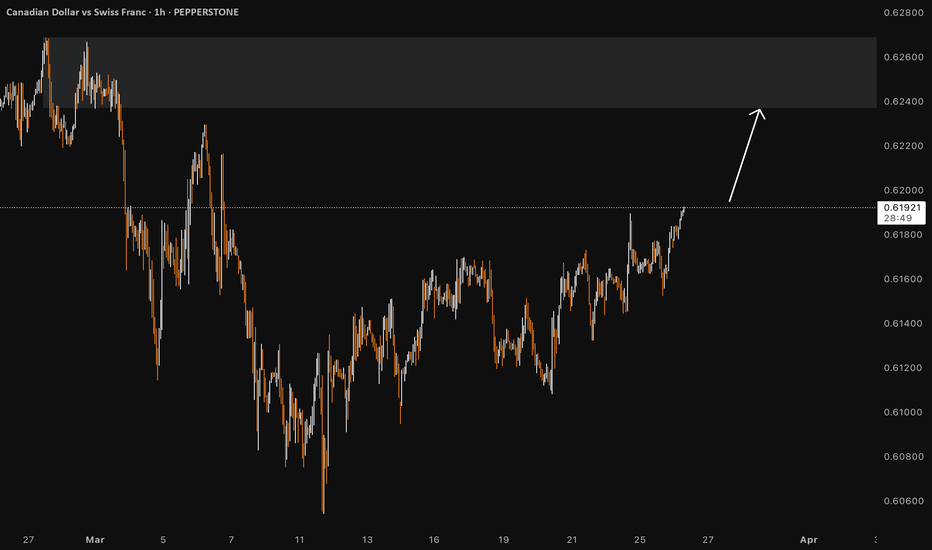Select the arrowhead tip touching the gray zone
Screen dimensions: 932x550
point(760,110)
